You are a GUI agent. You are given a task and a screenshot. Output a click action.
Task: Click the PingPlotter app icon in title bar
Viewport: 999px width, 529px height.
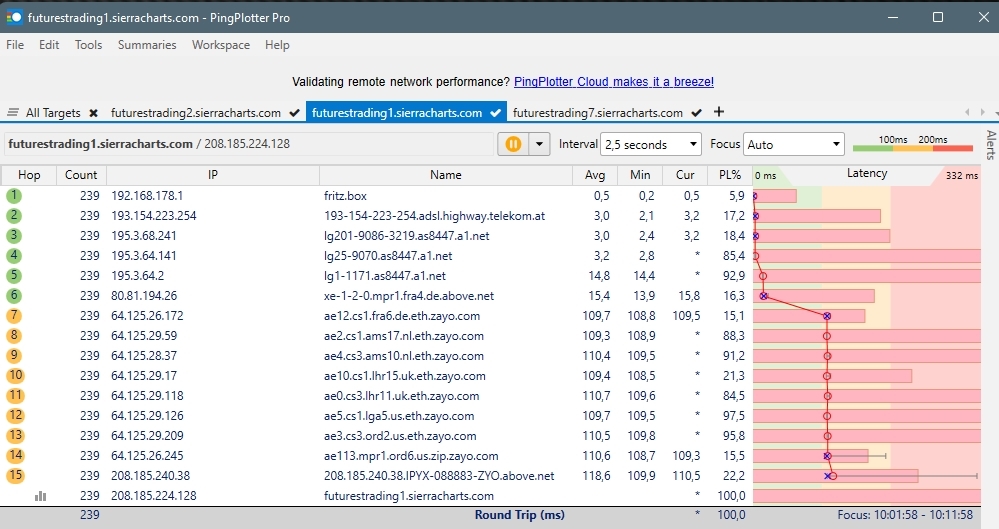tap(13, 17)
